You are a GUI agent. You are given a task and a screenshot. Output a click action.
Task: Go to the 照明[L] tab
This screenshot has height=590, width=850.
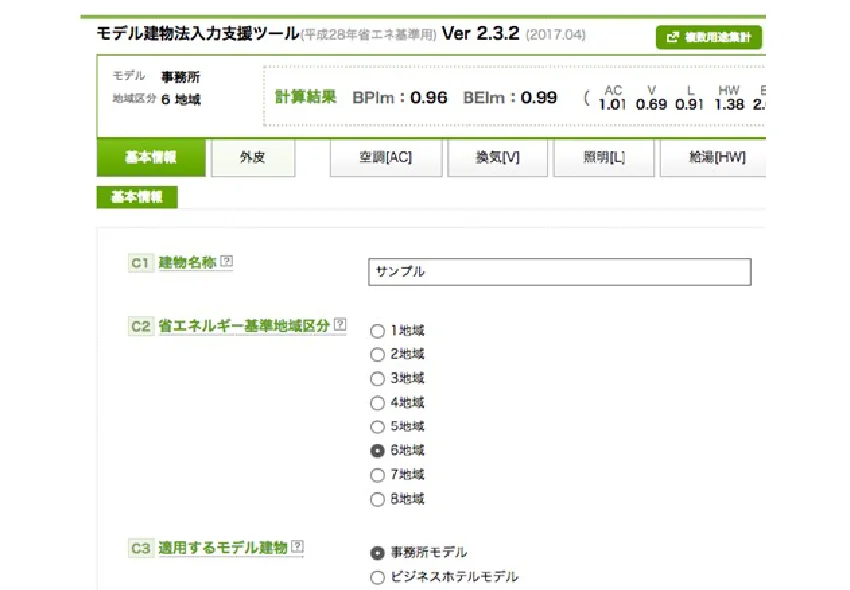pos(603,158)
